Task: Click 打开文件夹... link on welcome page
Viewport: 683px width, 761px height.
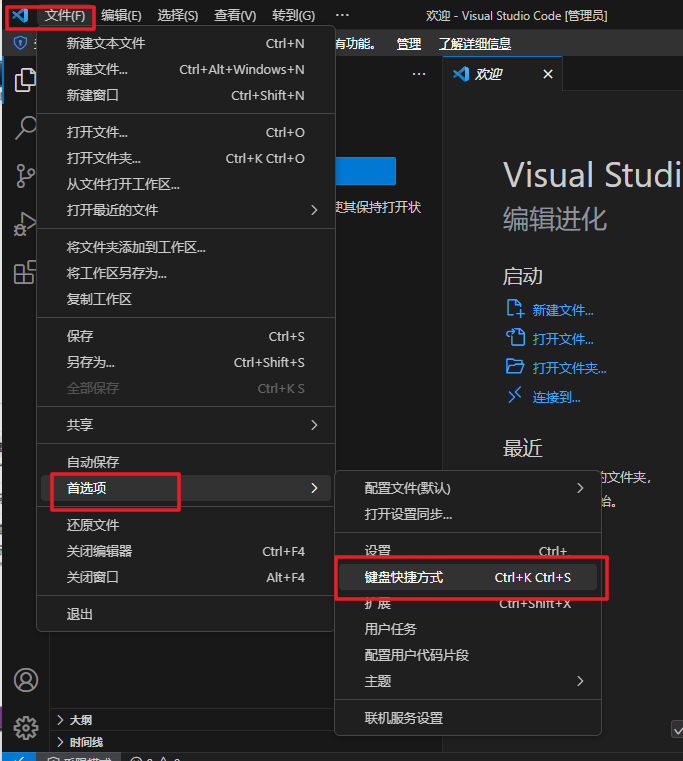Action: pyautogui.click(x=569, y=368)
